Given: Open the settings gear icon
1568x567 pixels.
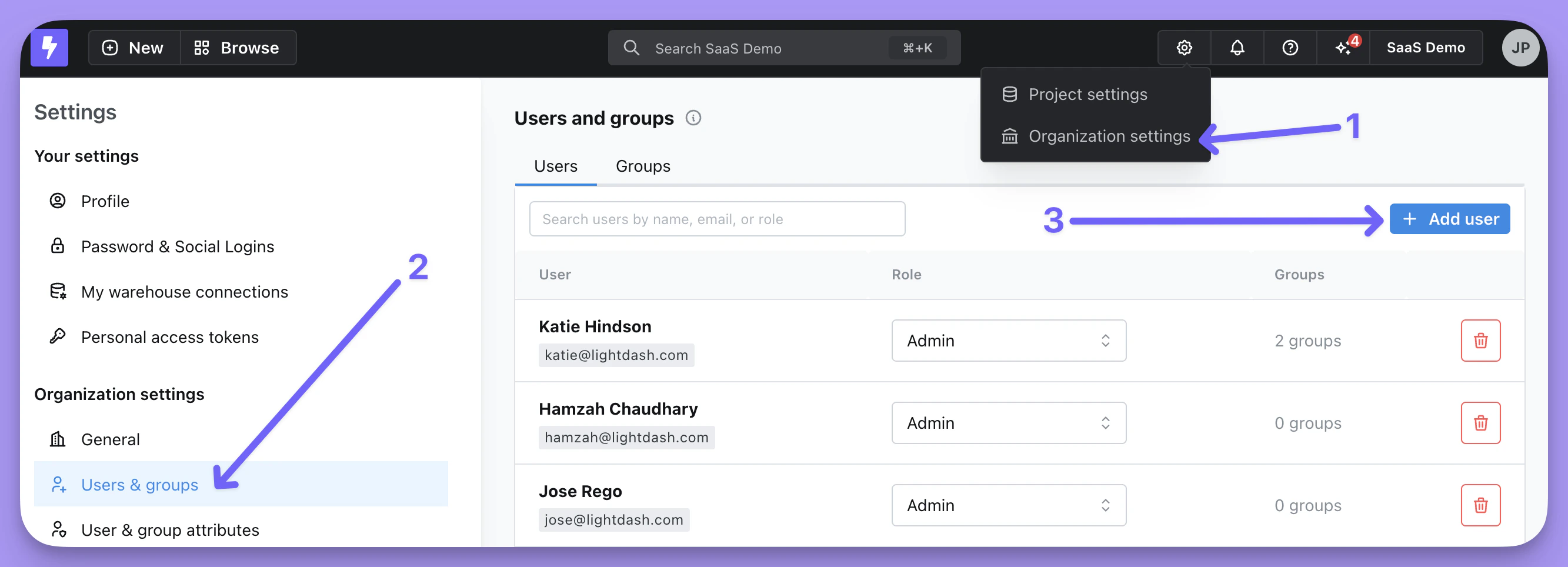Looking at the screenshot, I should [1184, 48].
